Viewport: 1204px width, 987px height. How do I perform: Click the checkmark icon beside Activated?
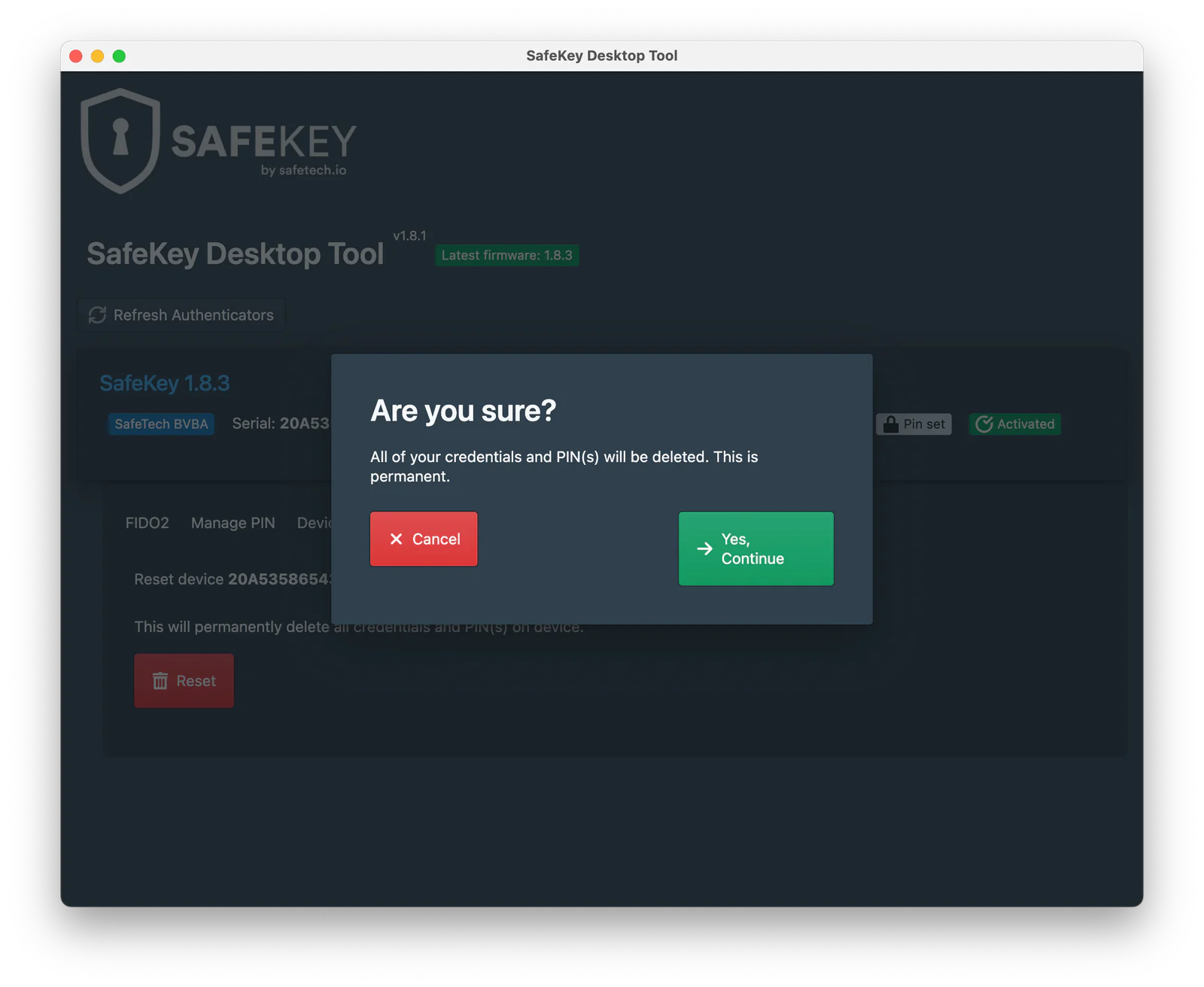click(984, 424)
